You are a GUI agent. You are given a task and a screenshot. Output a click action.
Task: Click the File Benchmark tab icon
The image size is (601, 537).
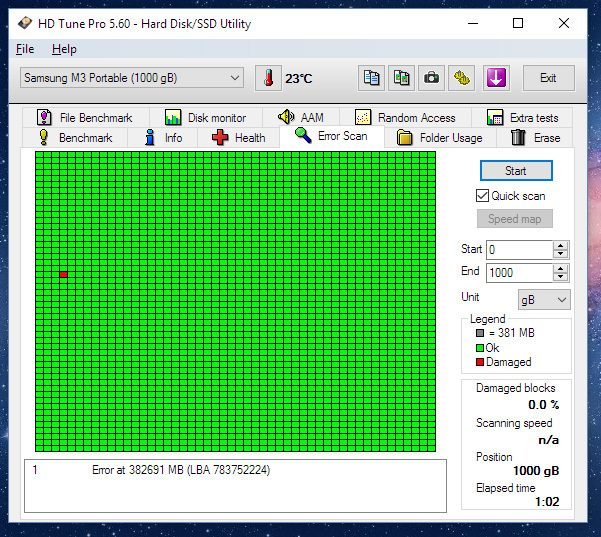[44, 117]
